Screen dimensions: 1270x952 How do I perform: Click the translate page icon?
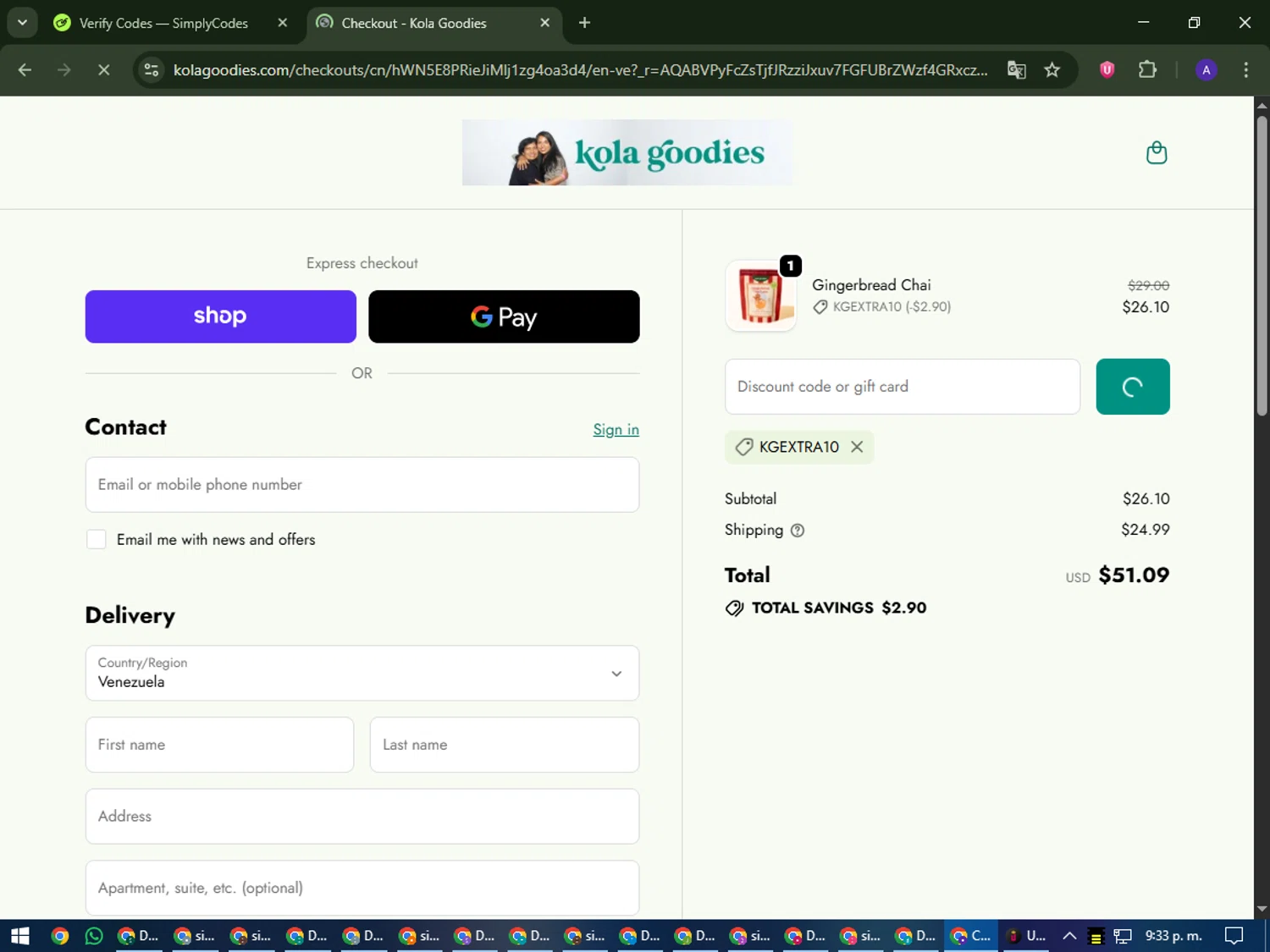pos(1016,70)
